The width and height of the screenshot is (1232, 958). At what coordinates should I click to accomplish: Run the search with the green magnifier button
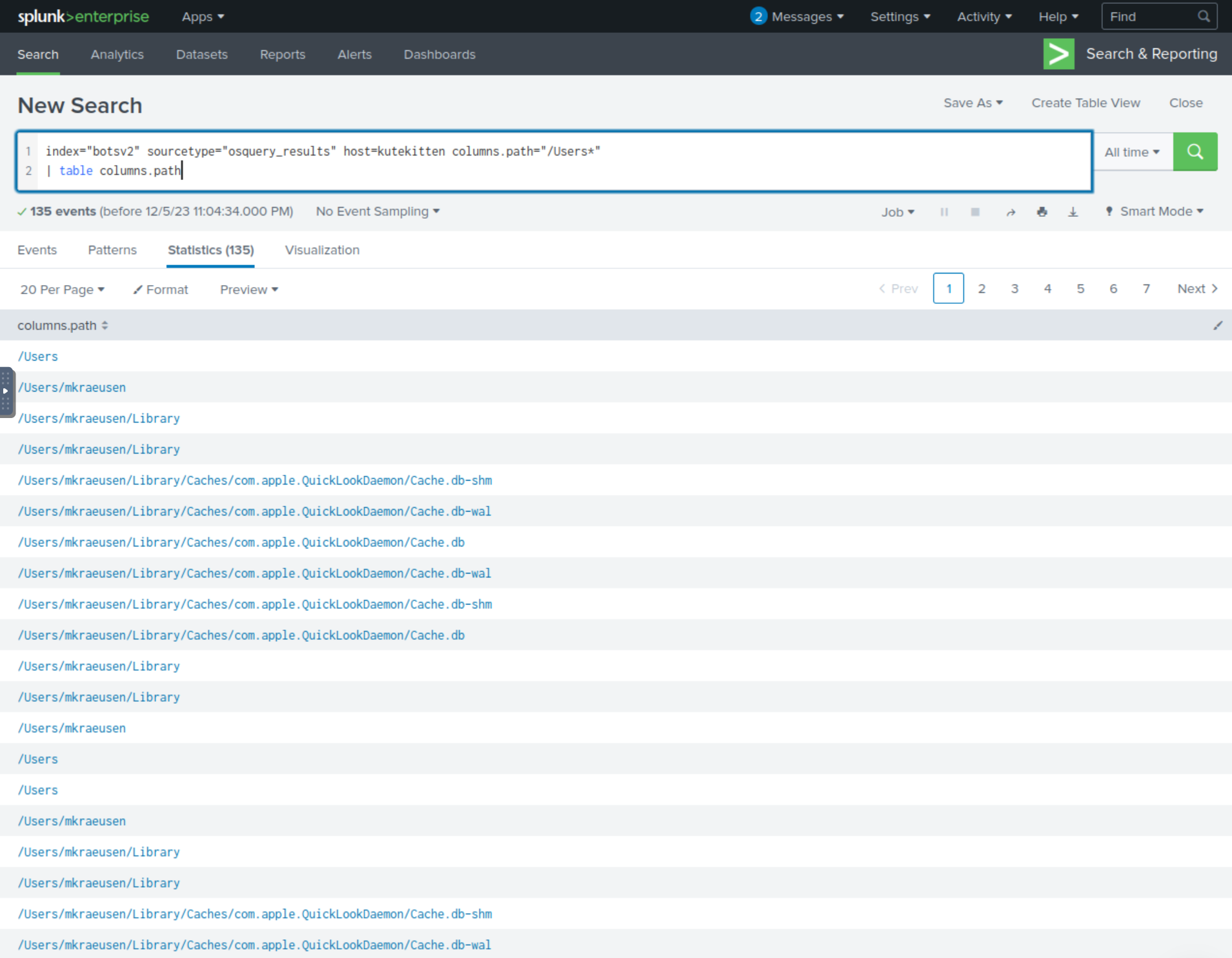pyautogui.click(x=1195, y=152)
